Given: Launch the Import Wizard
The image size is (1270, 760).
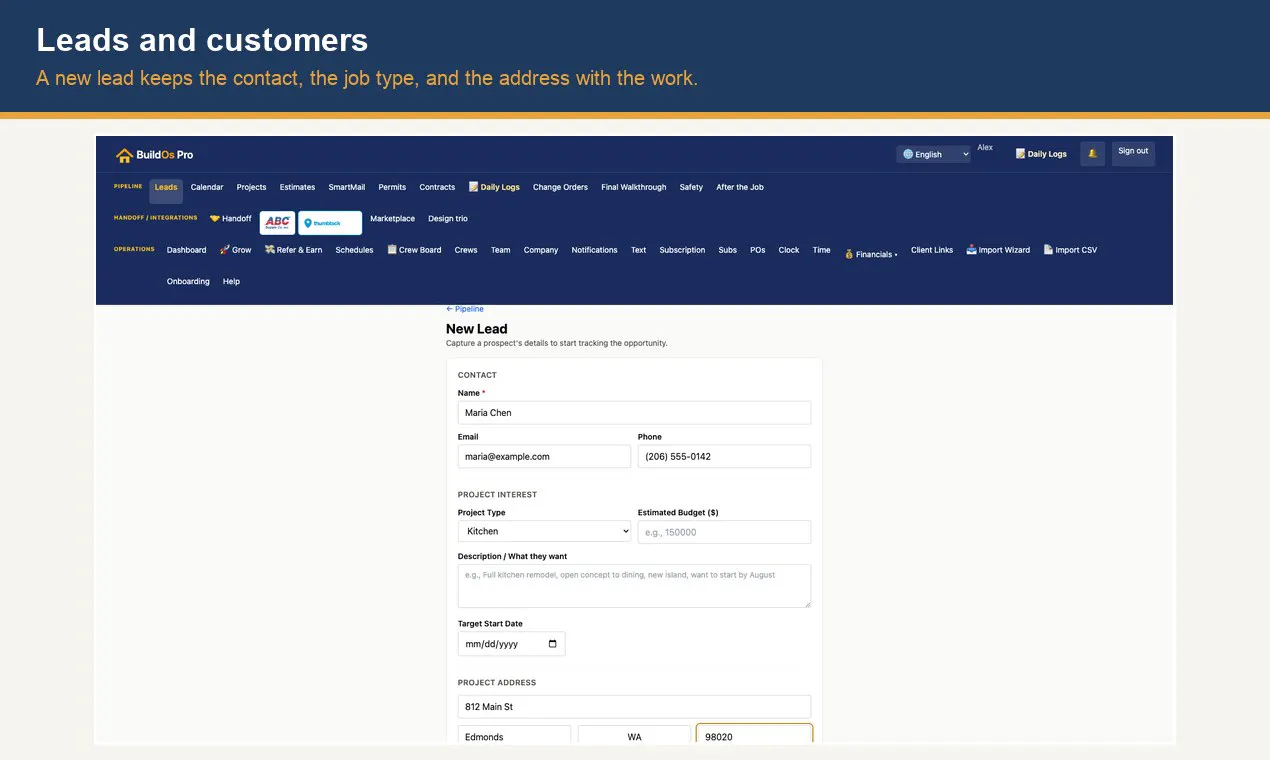Looking at the screenshot, I should point(998,250).
